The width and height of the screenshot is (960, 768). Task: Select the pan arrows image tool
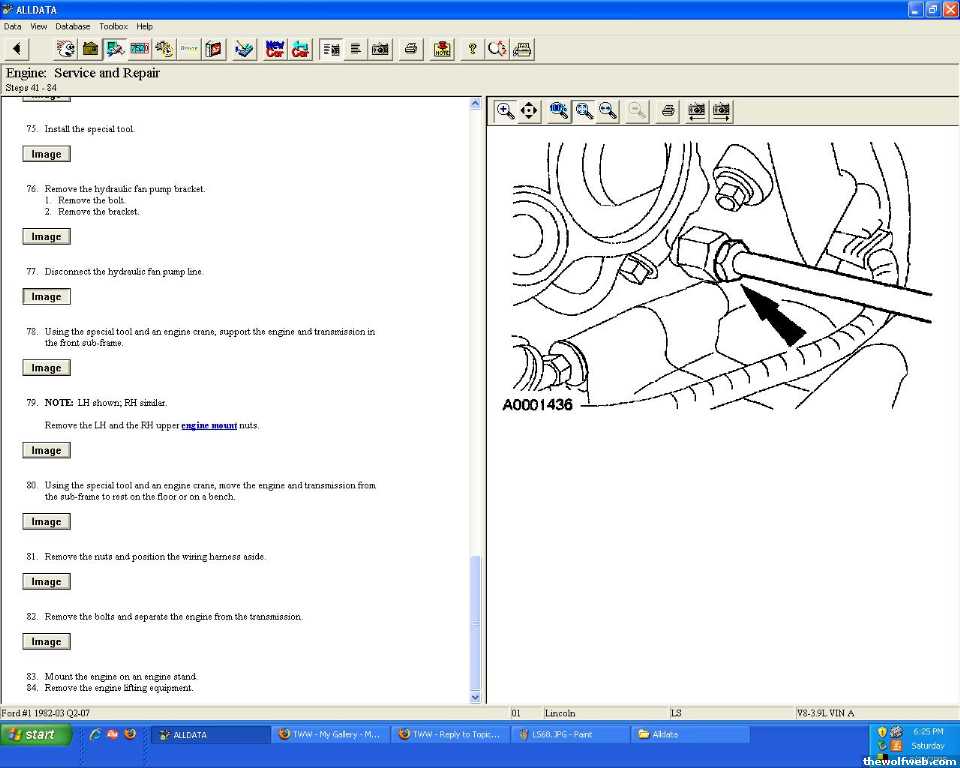tap(530, 111)
